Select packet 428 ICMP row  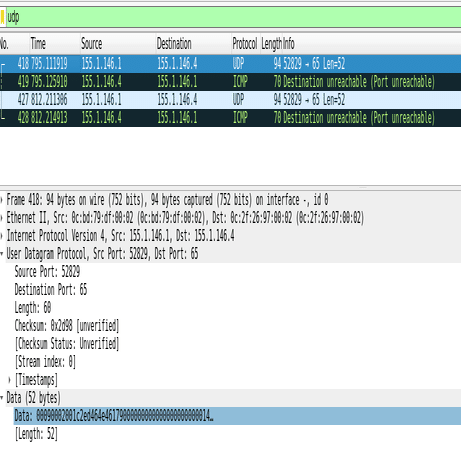[230, 118]
